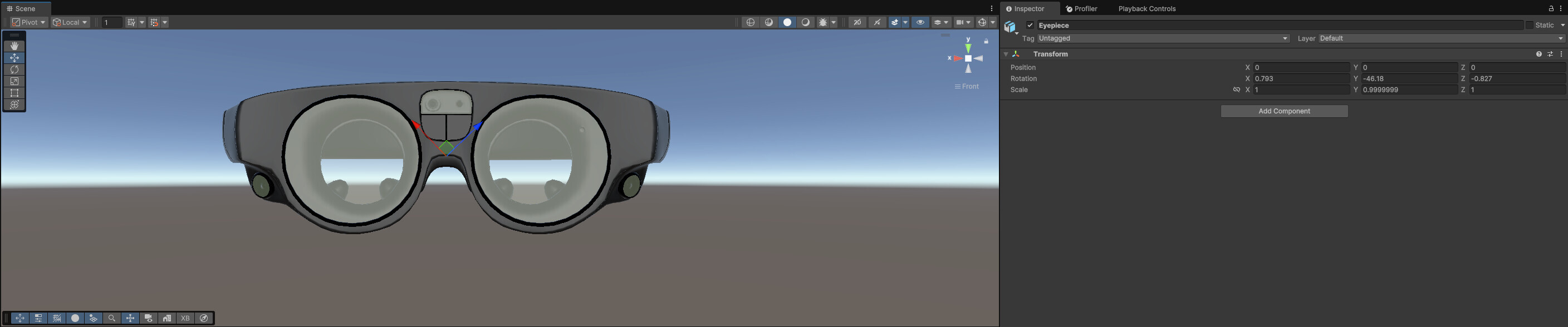Click the search magnifier in overlay bar
1568x327 pixels.
point(112,319)
